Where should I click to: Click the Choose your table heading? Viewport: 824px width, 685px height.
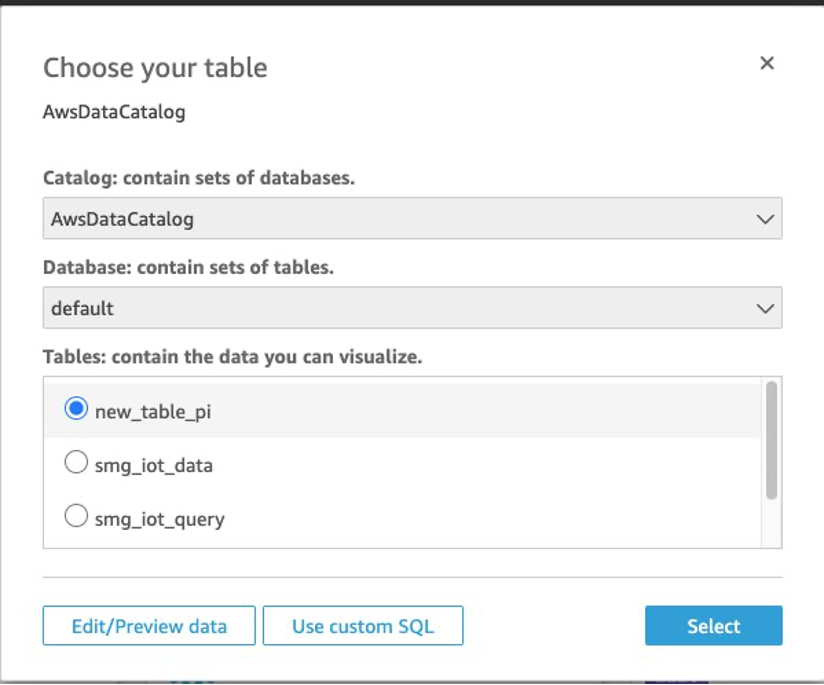coord(155,68)
